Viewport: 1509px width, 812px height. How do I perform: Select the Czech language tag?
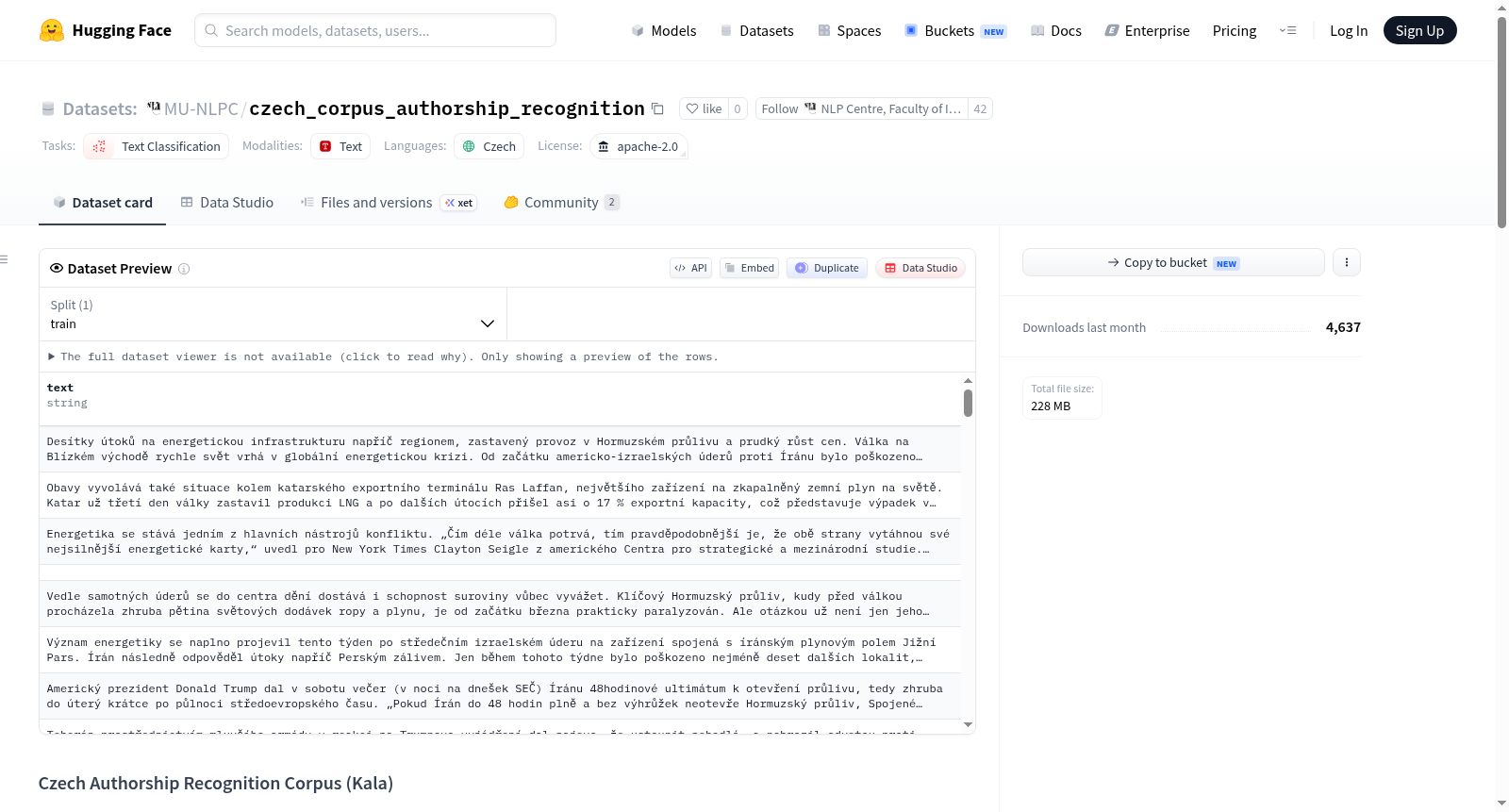point(489,146)
